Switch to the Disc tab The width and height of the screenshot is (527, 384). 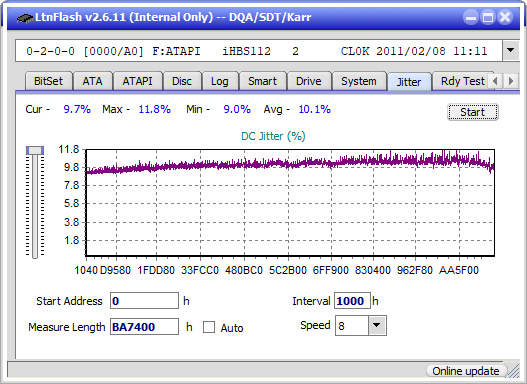click(x=182, y=81)
